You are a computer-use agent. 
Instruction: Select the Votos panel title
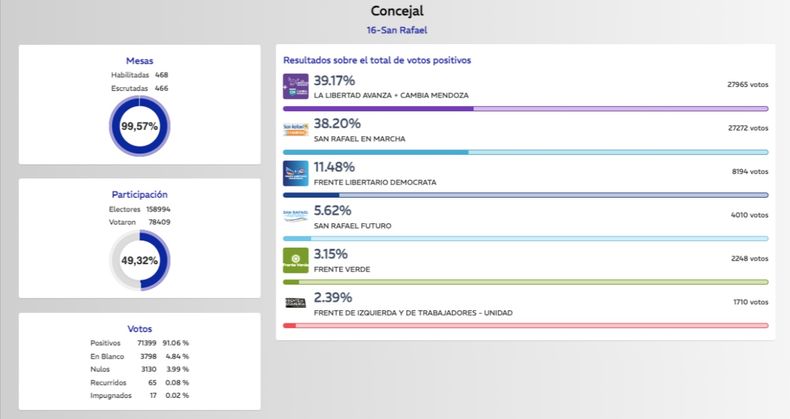[x=140, y=328]
